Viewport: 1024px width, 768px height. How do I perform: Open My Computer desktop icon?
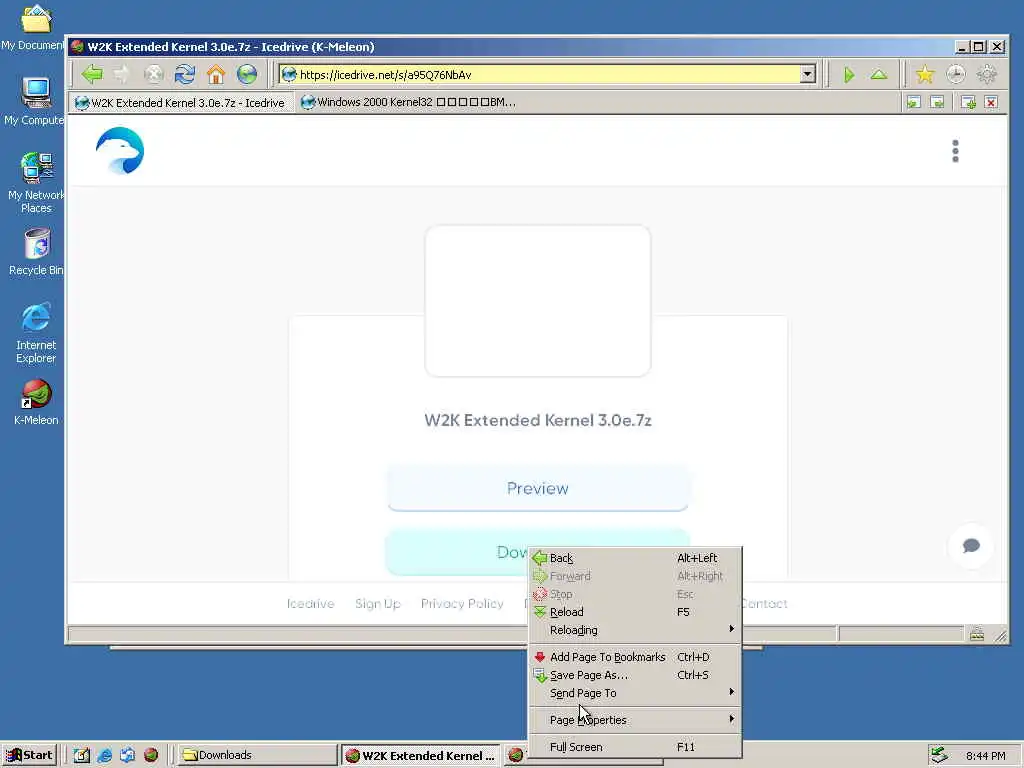pyautogui.click(x=34, y=101)
